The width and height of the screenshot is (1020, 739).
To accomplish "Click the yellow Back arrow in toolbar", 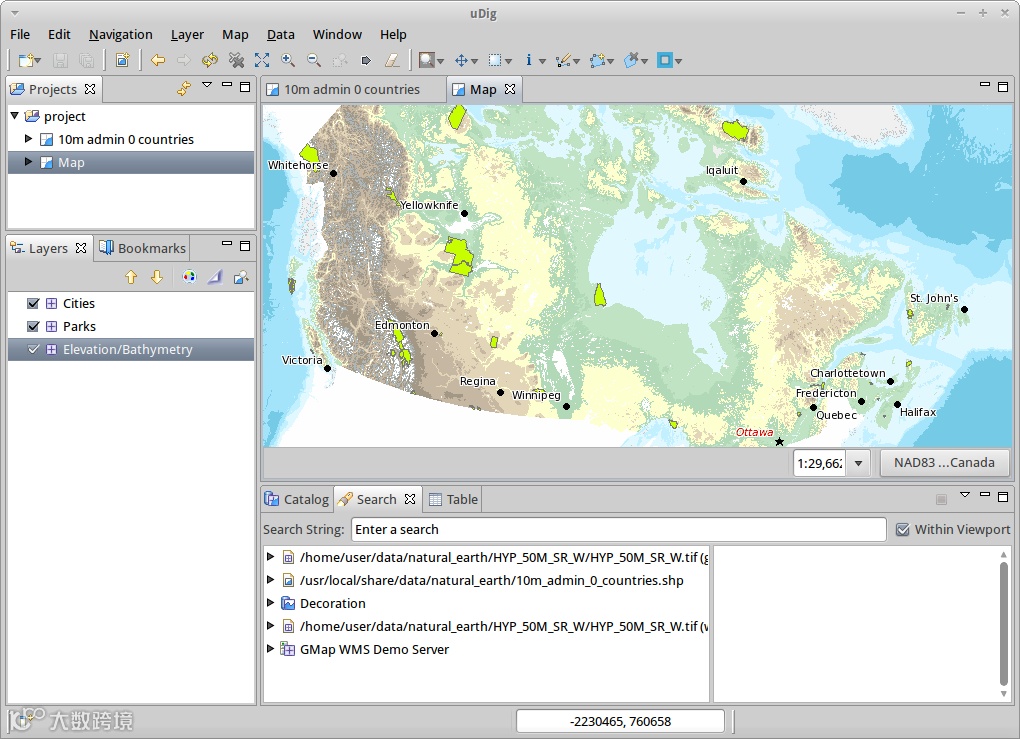I will pyautogui.click(x=158, y=60).
